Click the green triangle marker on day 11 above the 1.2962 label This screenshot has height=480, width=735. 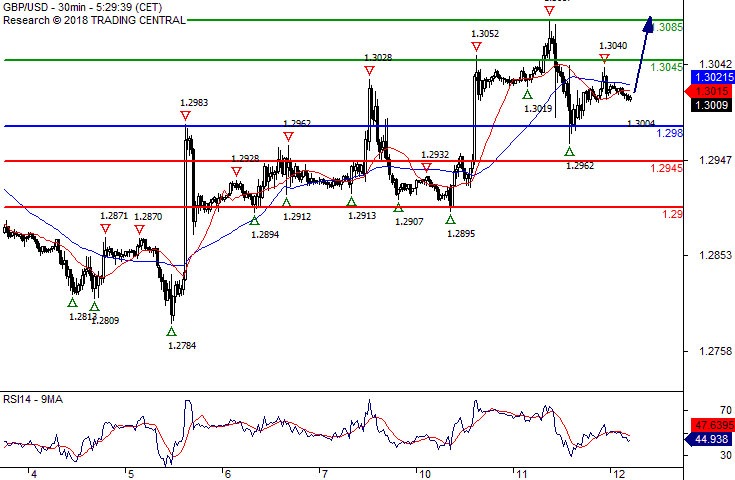pyautogui.click(x=569, y=151)
